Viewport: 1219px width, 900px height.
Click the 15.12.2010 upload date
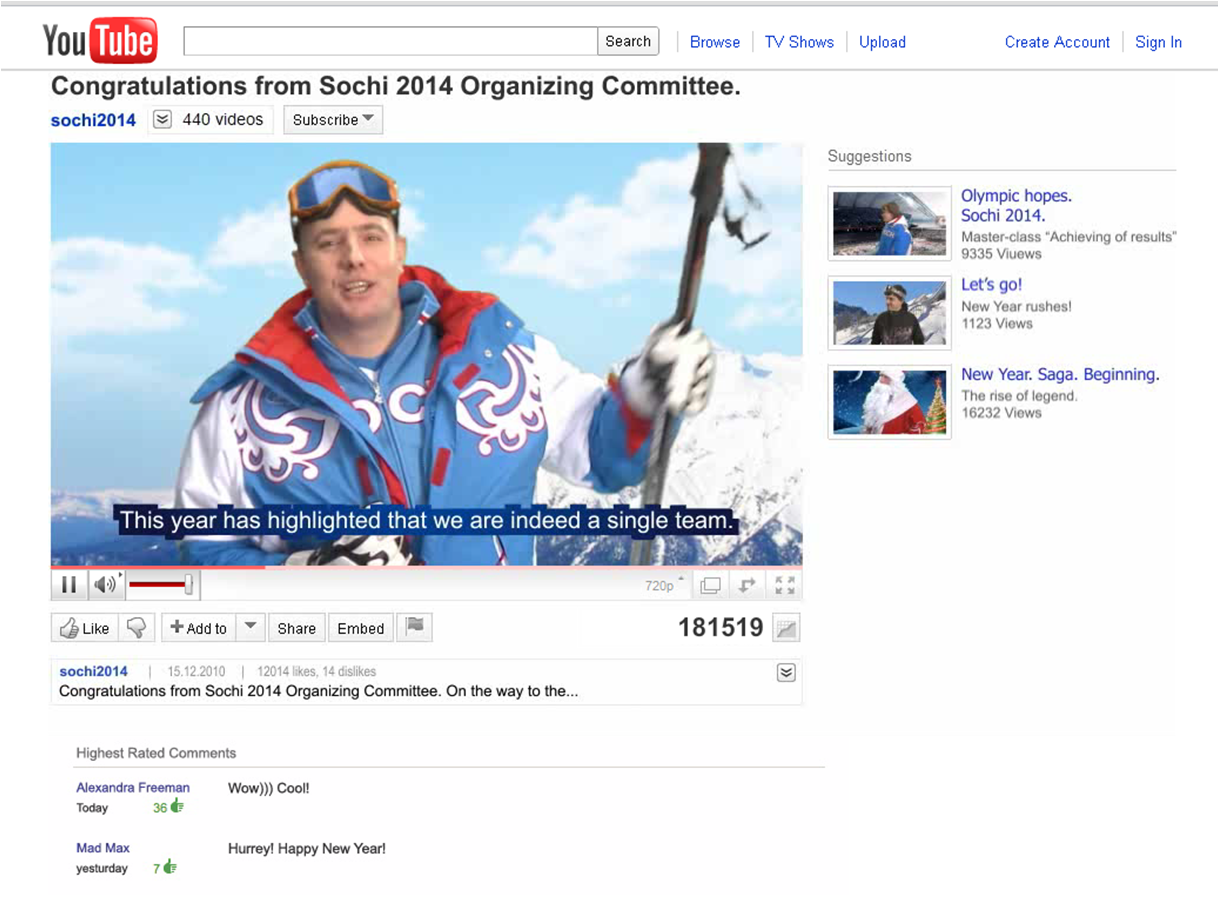coord(196,672)
